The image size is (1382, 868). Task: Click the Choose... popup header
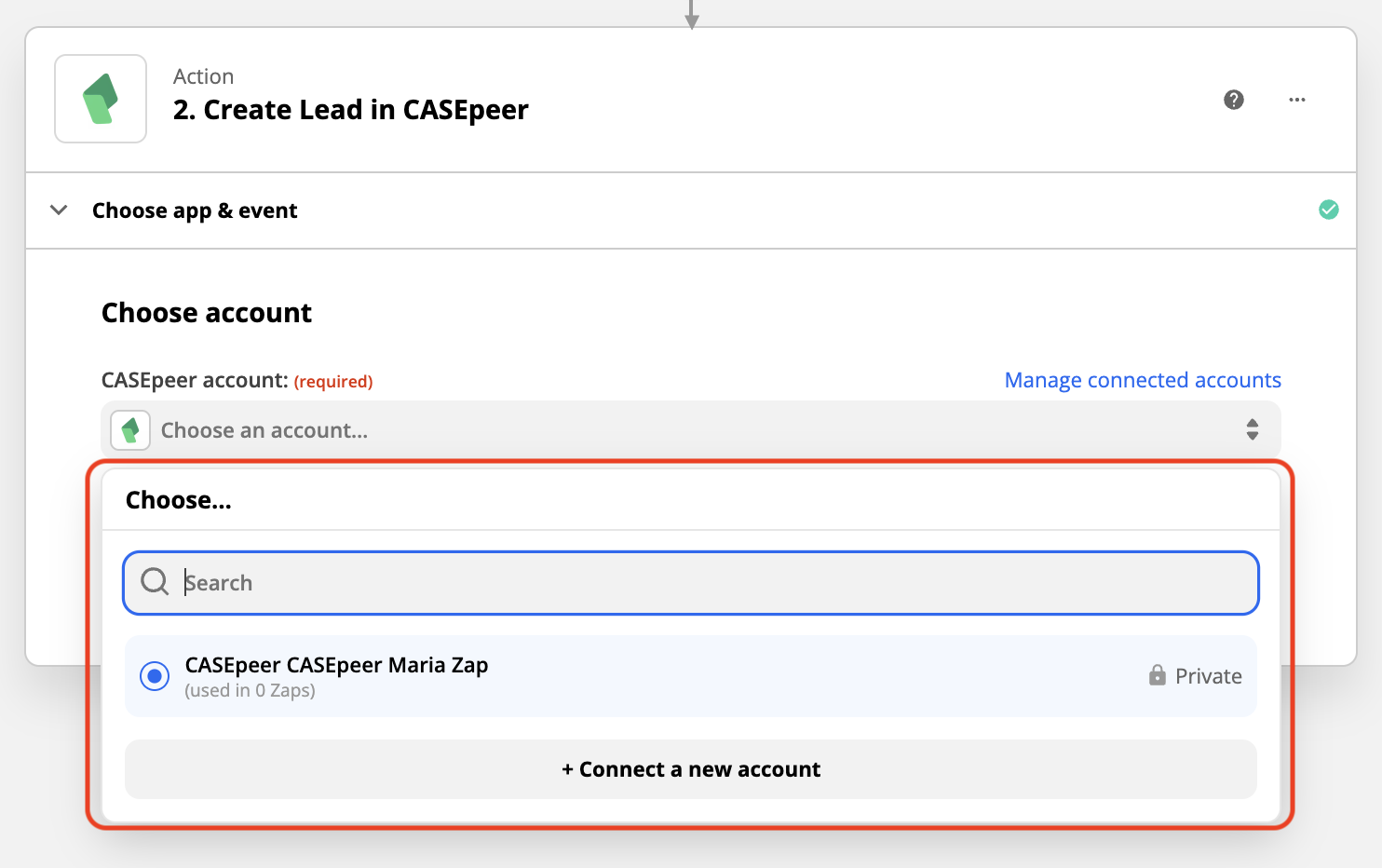[x=179, y=500]
